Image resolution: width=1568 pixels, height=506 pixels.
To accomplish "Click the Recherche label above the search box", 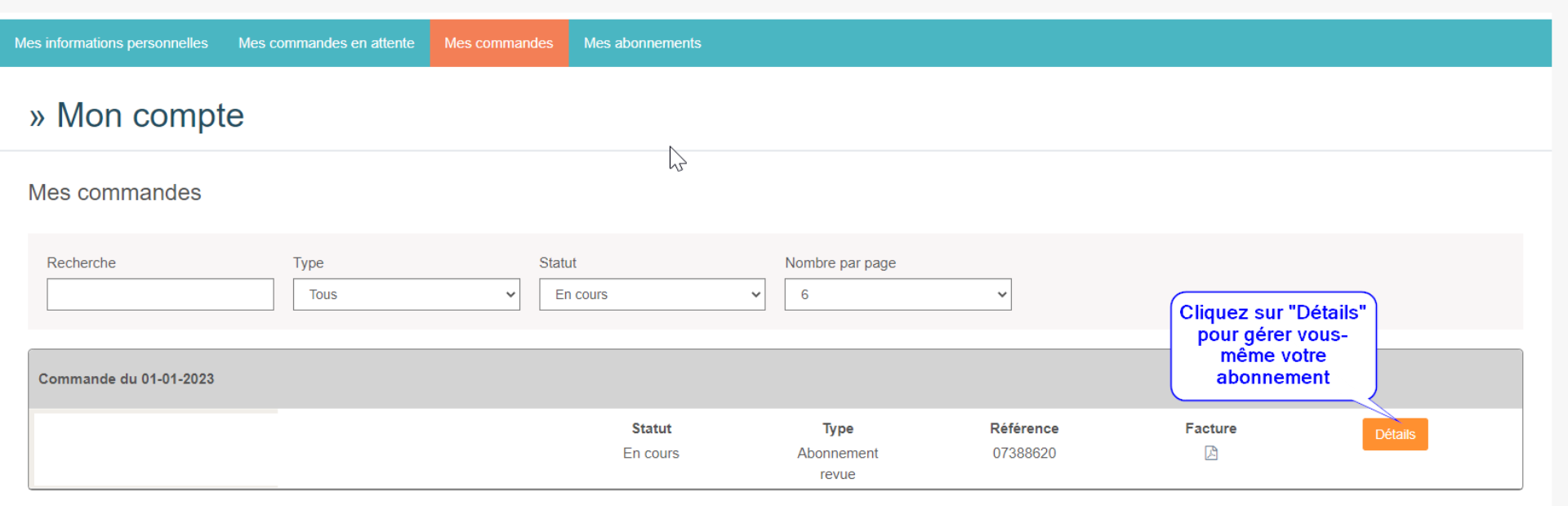I will point(81,263).
